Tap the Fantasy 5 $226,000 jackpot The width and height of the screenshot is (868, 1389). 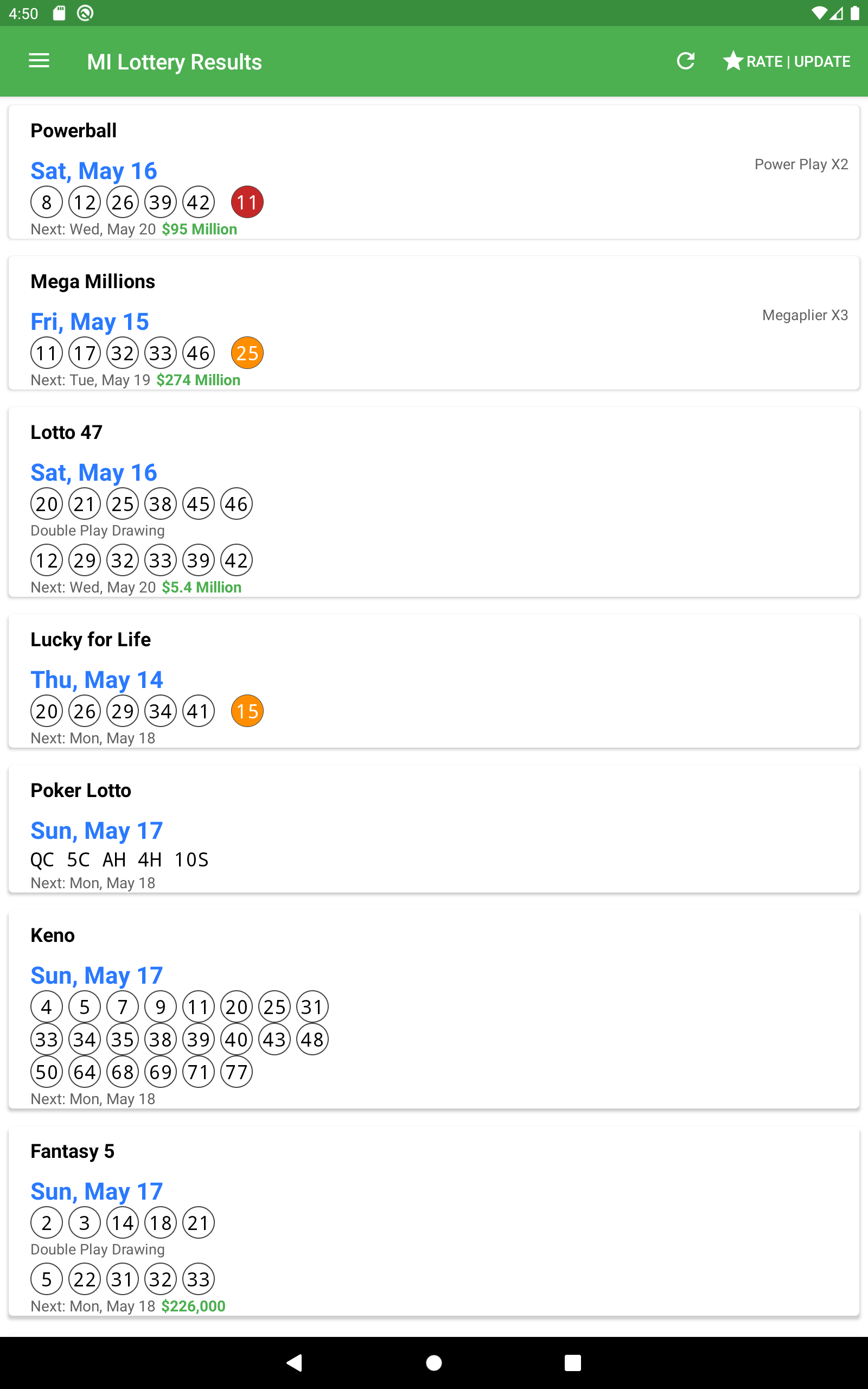click(193, 1306)
